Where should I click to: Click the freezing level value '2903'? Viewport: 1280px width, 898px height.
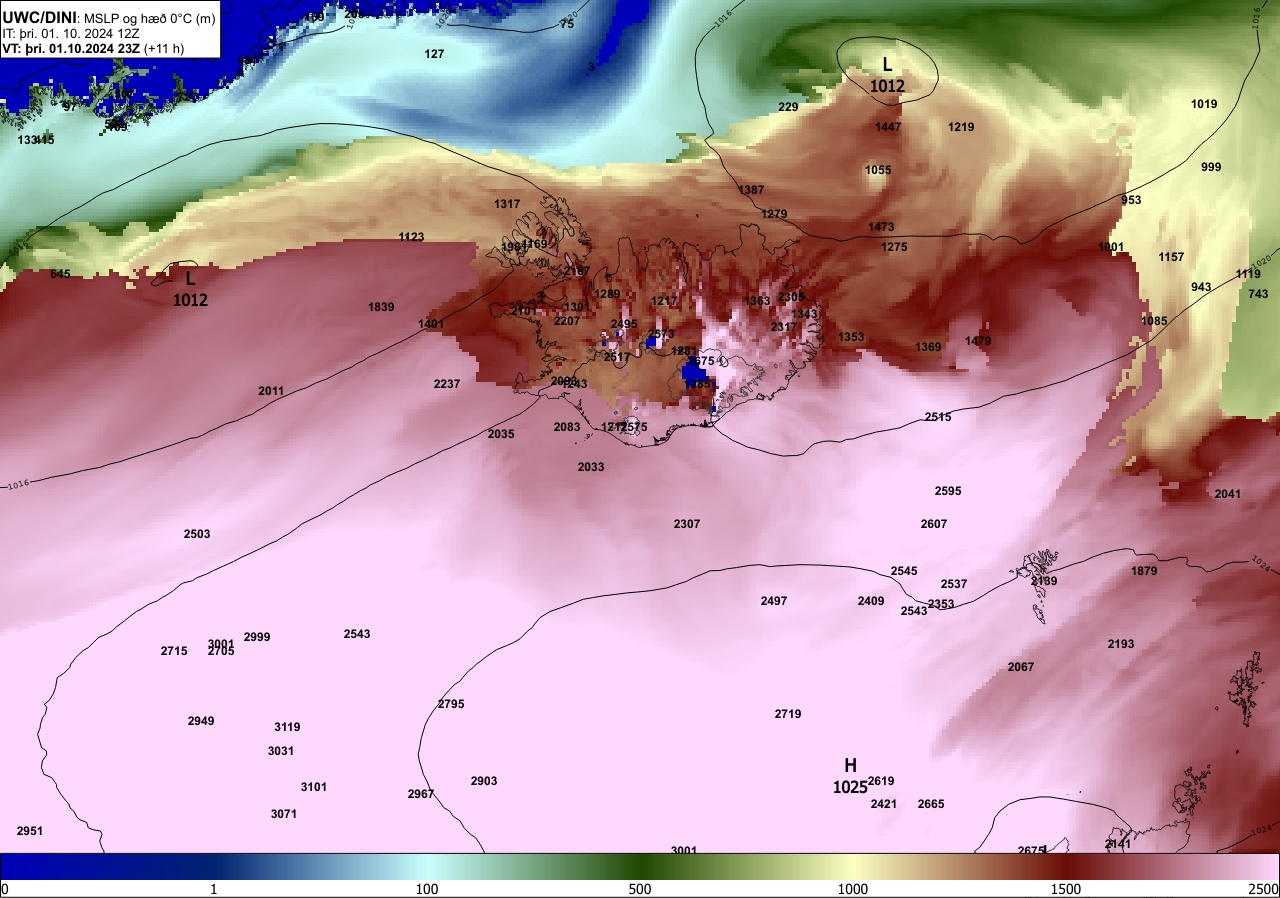pyautogui.click(x=484, y=781)
